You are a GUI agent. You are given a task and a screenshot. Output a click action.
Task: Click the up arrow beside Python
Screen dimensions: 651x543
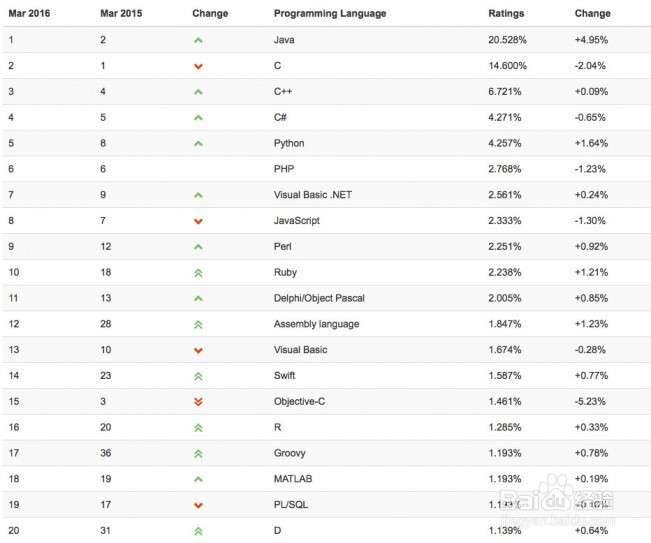[x=198, y=144]
